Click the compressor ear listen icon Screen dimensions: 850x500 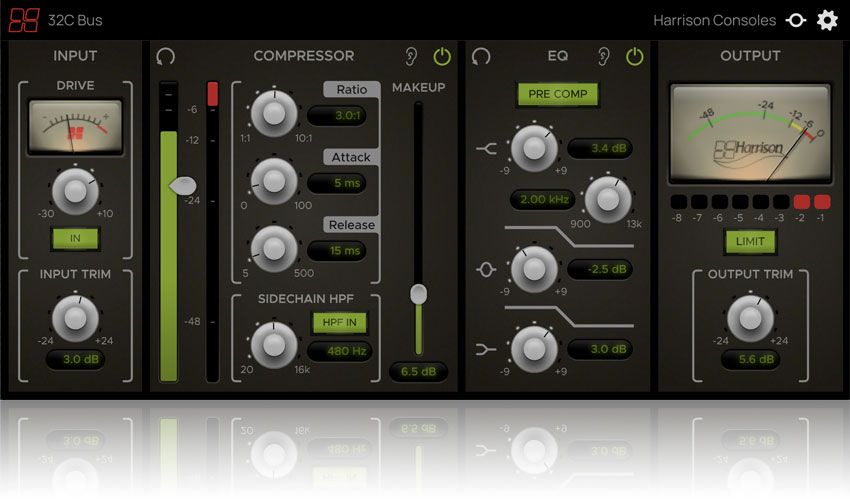pos(411,56)
